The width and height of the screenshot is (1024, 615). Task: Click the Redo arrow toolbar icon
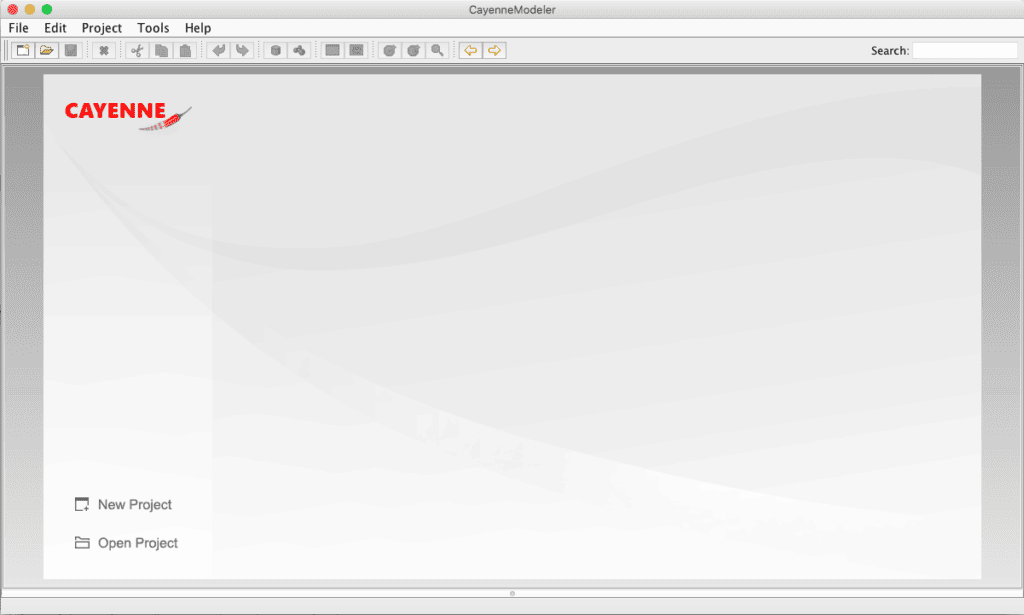[242, 50]
